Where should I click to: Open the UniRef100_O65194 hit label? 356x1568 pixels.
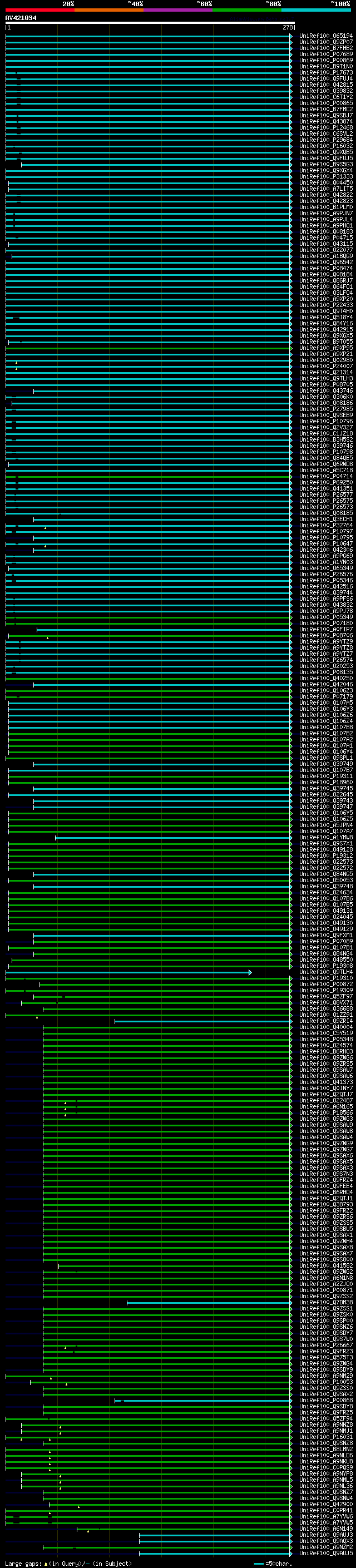(325, 36)
